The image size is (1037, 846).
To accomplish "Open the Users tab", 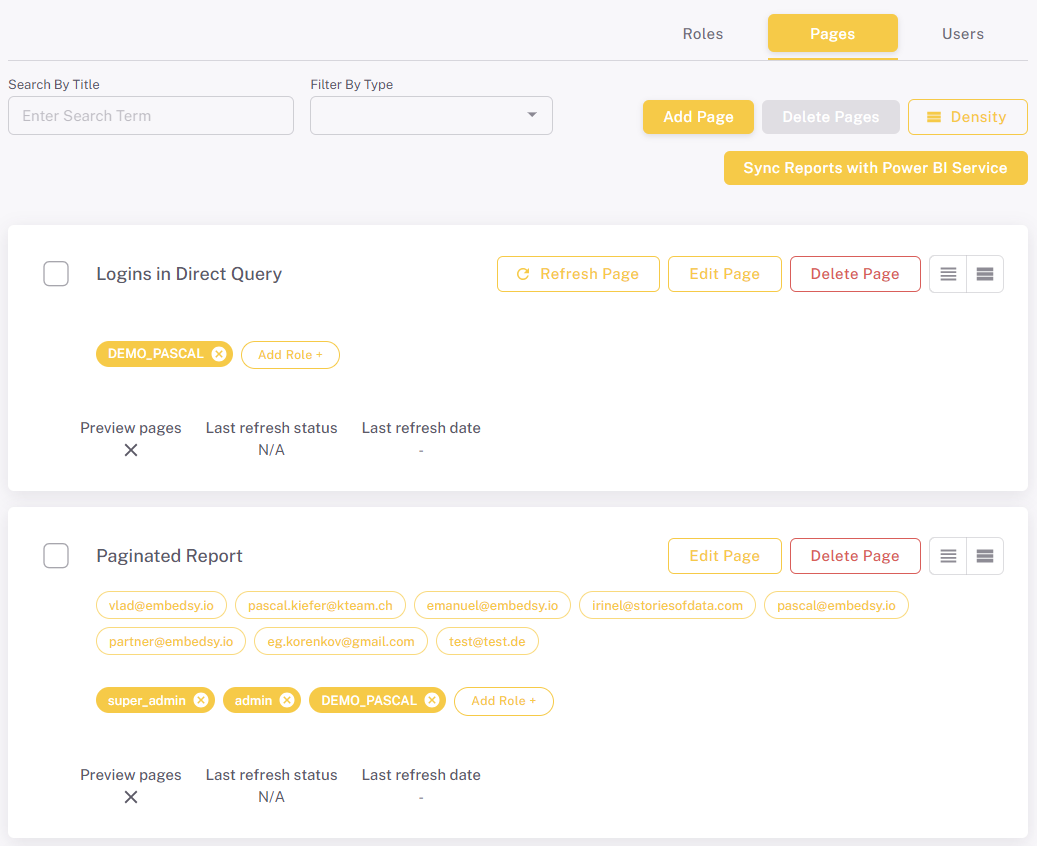I will pos(962,33).
